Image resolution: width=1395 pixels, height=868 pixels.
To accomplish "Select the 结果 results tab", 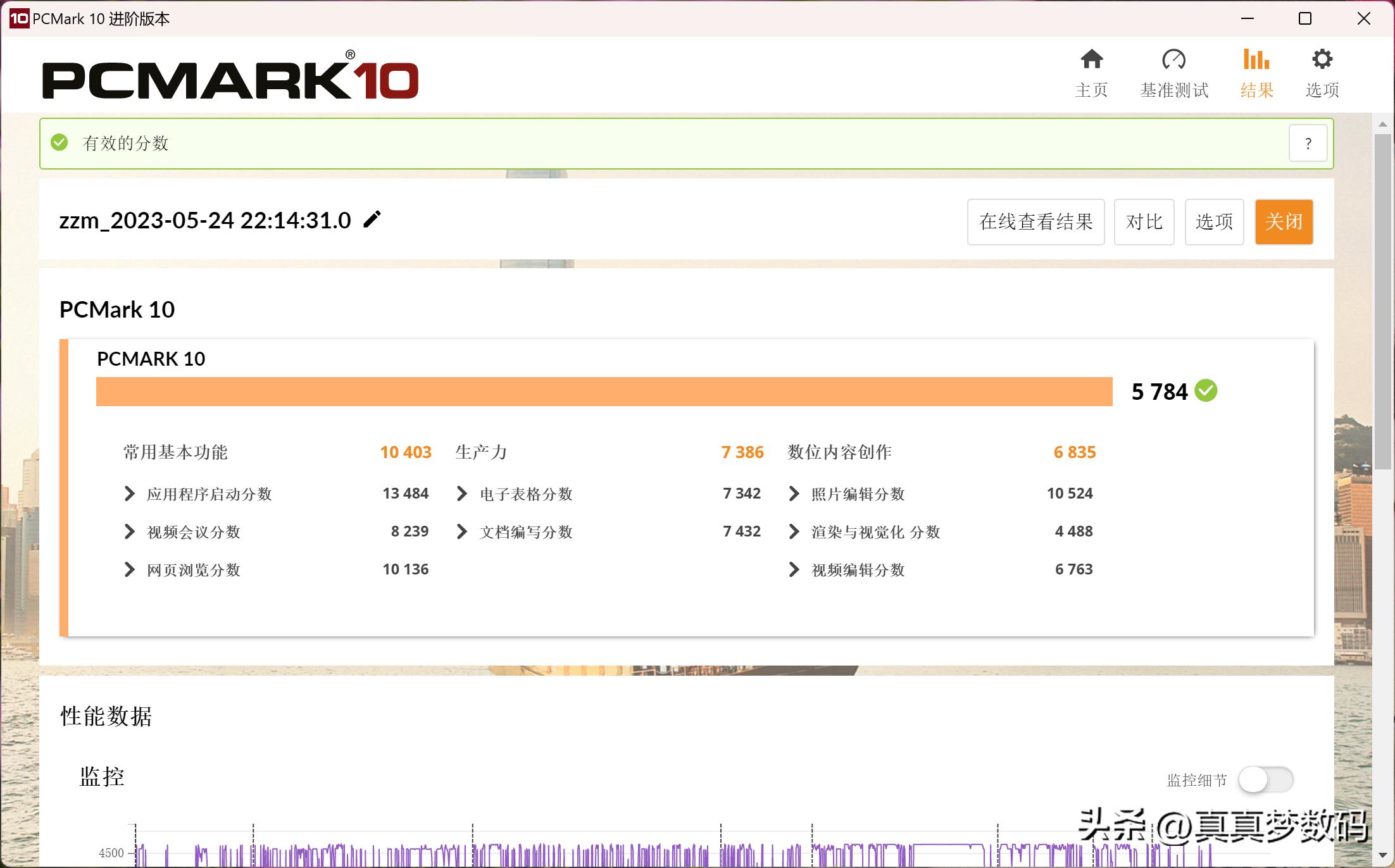I will 1256,73.
